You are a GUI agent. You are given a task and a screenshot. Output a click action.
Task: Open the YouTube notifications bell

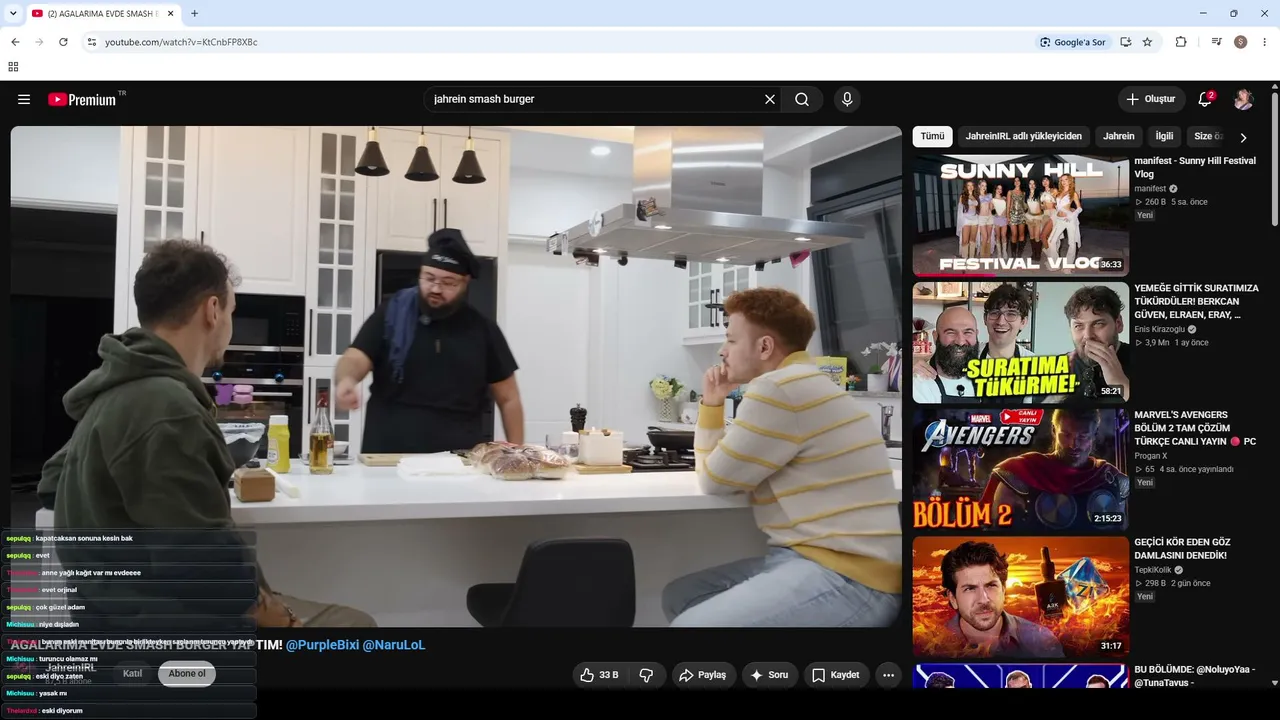click(1205, 99)
